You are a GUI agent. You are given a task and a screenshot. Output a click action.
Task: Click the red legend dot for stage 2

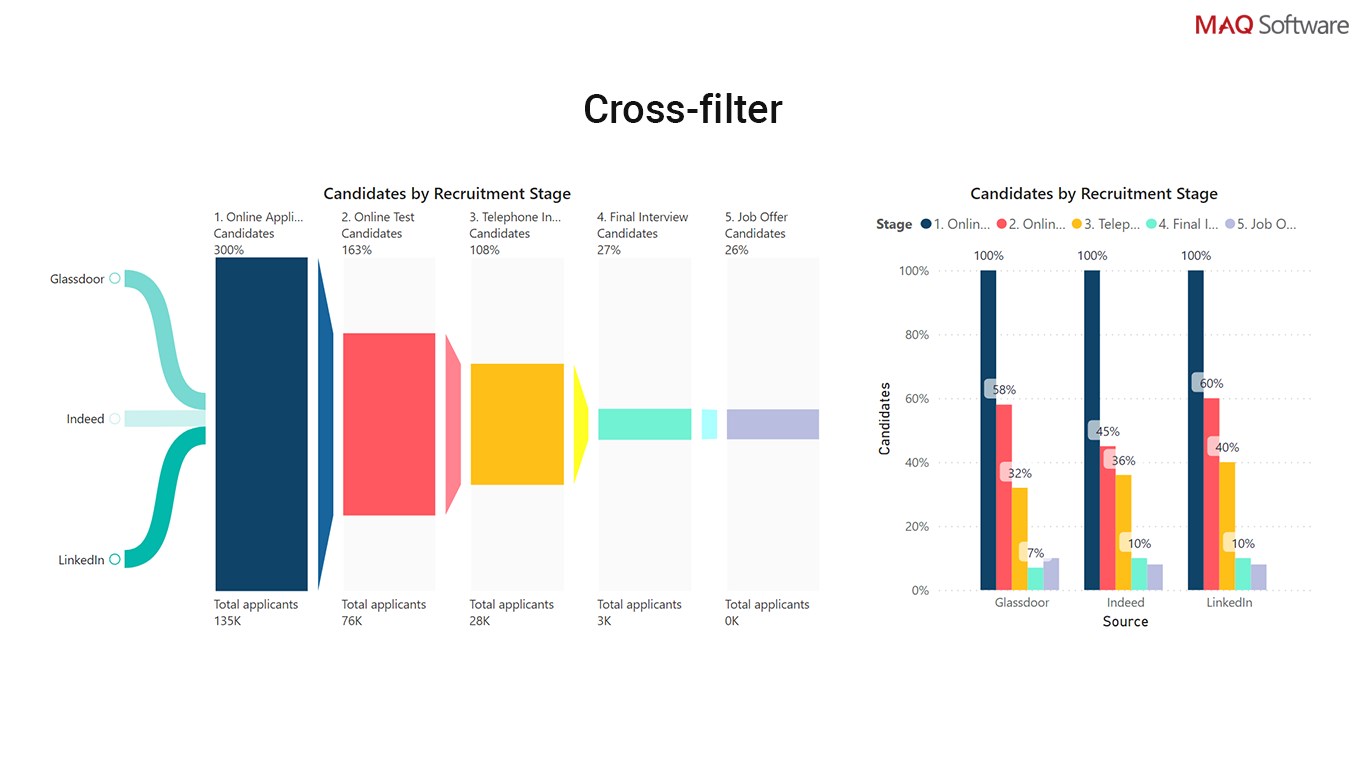1001,225
